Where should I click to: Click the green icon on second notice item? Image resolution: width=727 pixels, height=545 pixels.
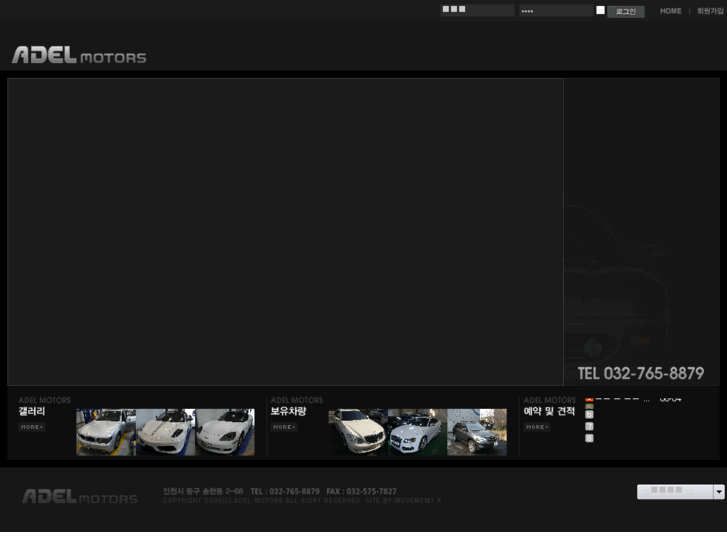tap(589, 406)
